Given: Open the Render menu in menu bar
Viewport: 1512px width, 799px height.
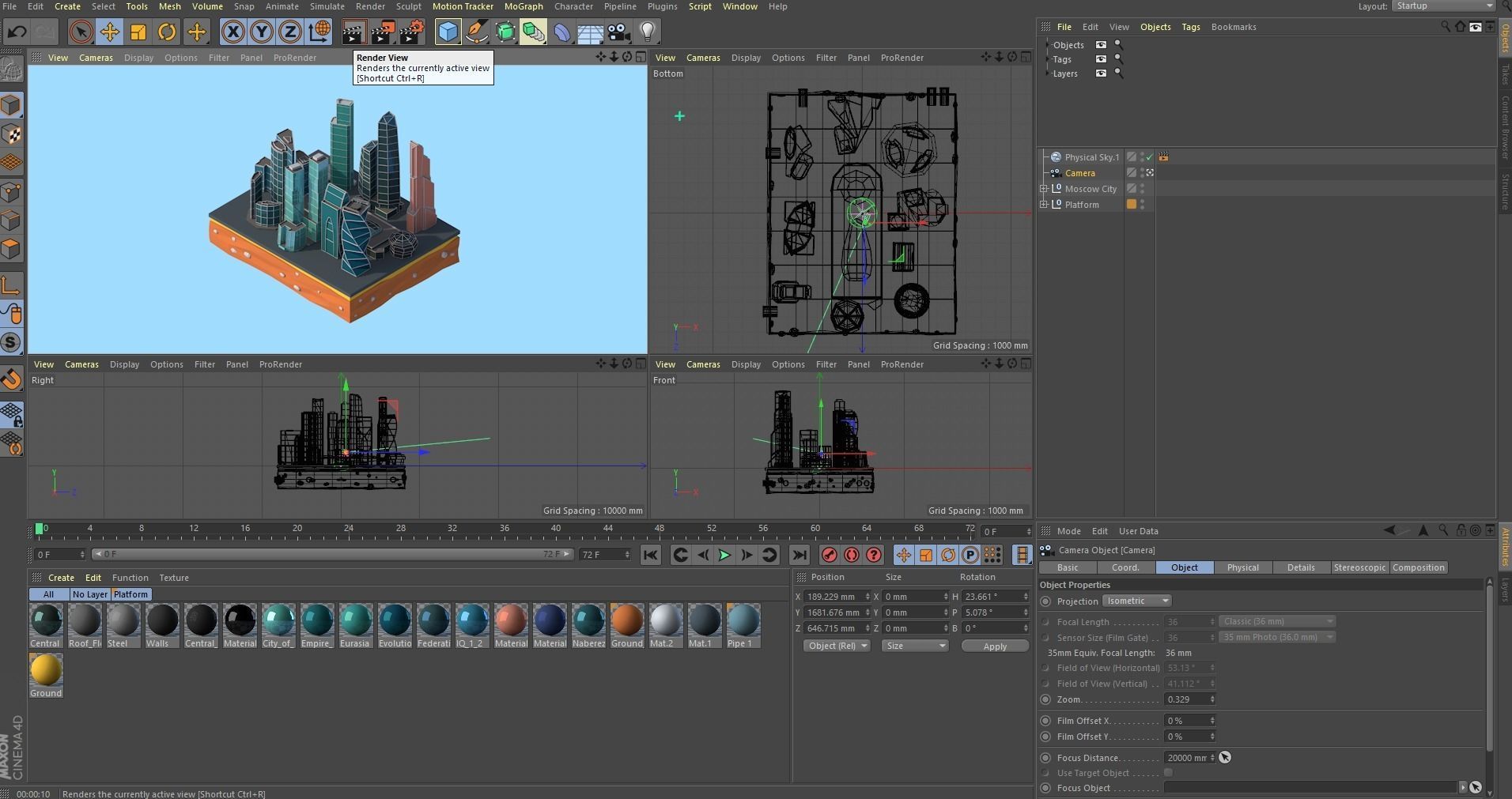Looking at the screenshot, I should [x=370, y=6].
